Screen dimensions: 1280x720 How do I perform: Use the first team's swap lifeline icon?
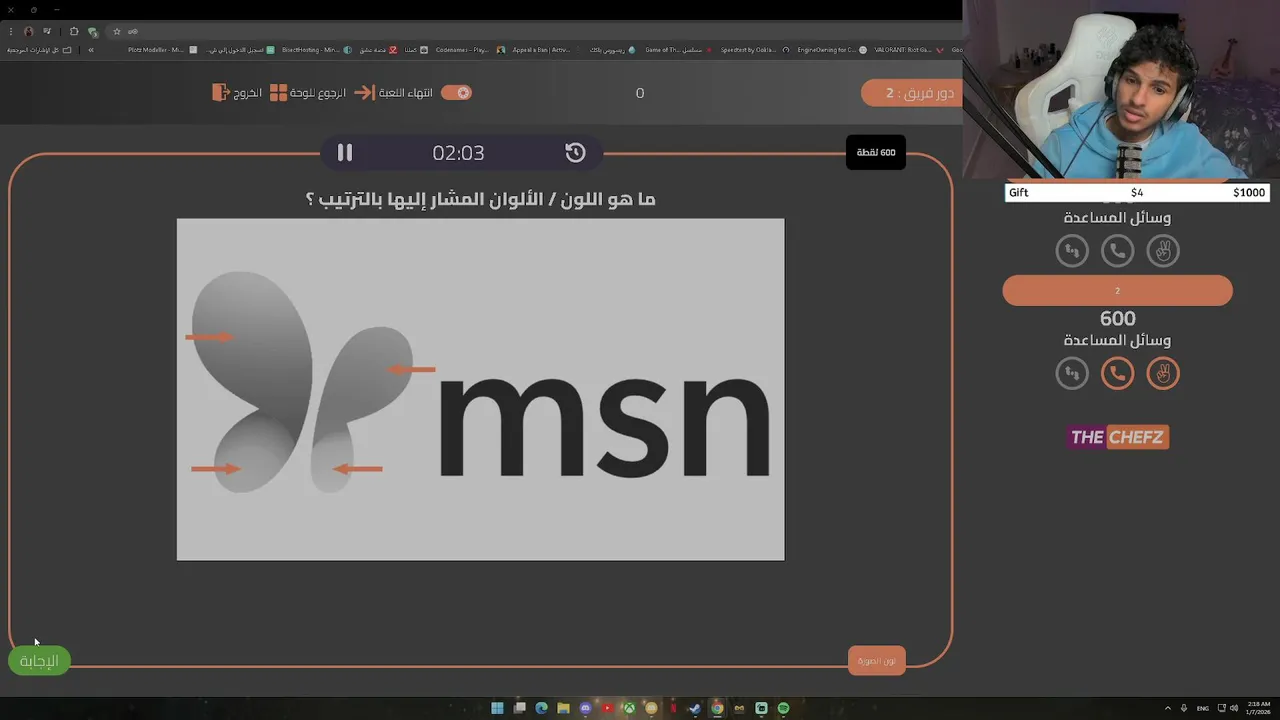tap(1072, 251)
